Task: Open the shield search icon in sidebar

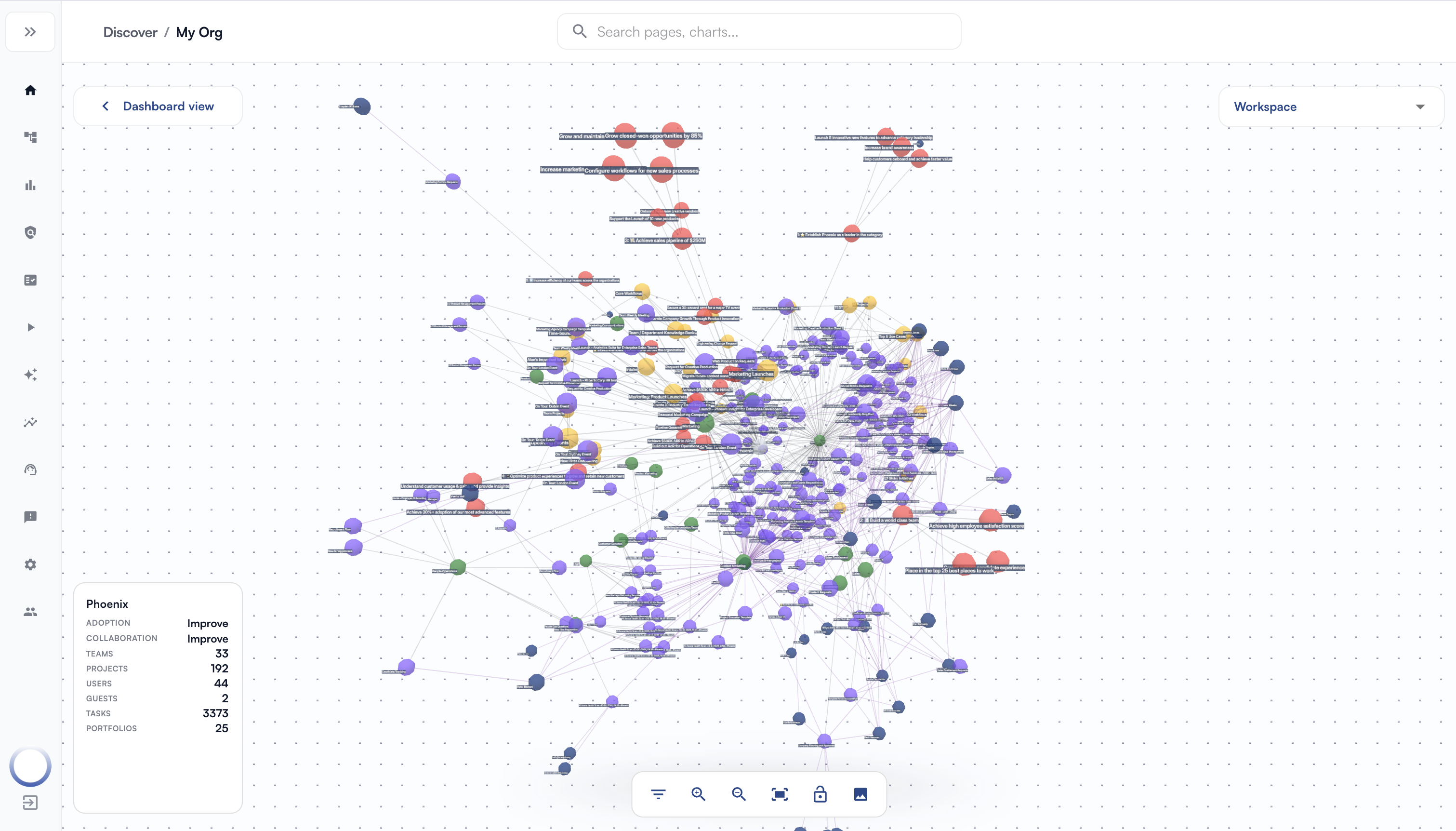Action: [30, 232]
